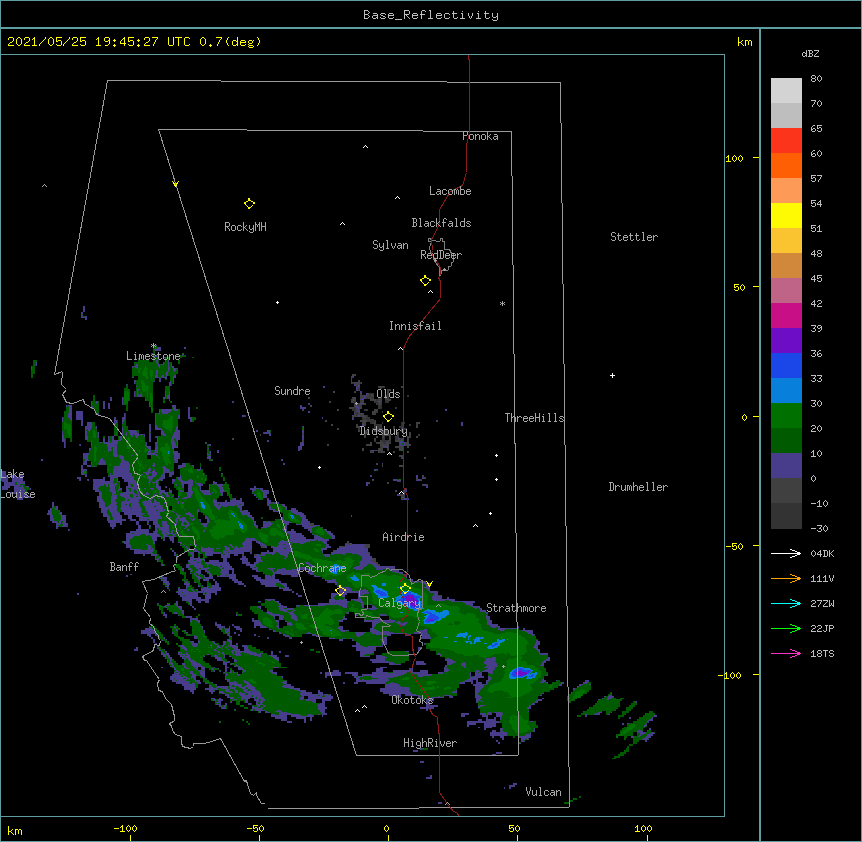Viewport: 862px width, 842px height.
Task: Pick the red 60-65 dBZ legend swatch
Action: click(786, 140)
